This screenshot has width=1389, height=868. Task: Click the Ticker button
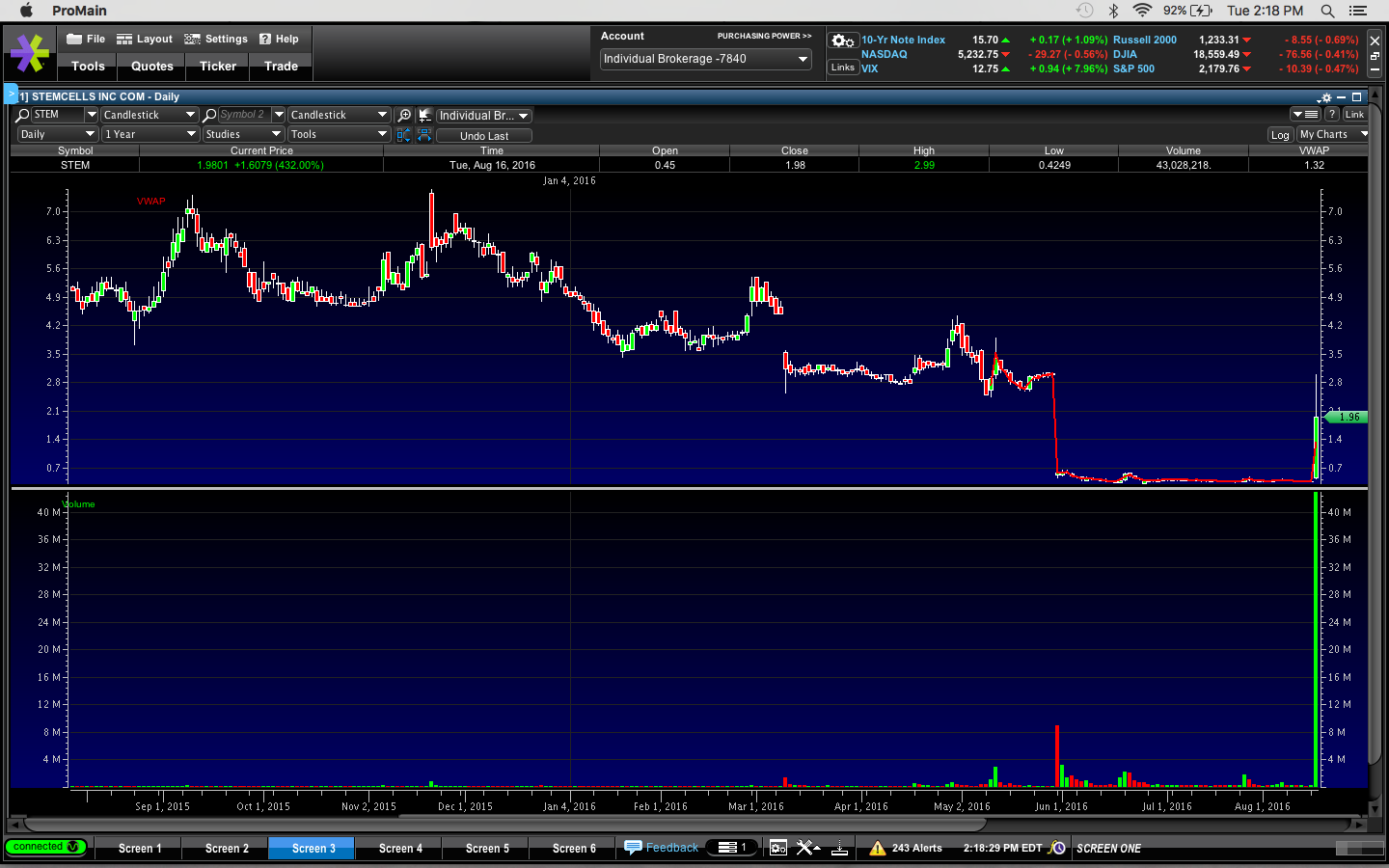(x=218, y=67)
